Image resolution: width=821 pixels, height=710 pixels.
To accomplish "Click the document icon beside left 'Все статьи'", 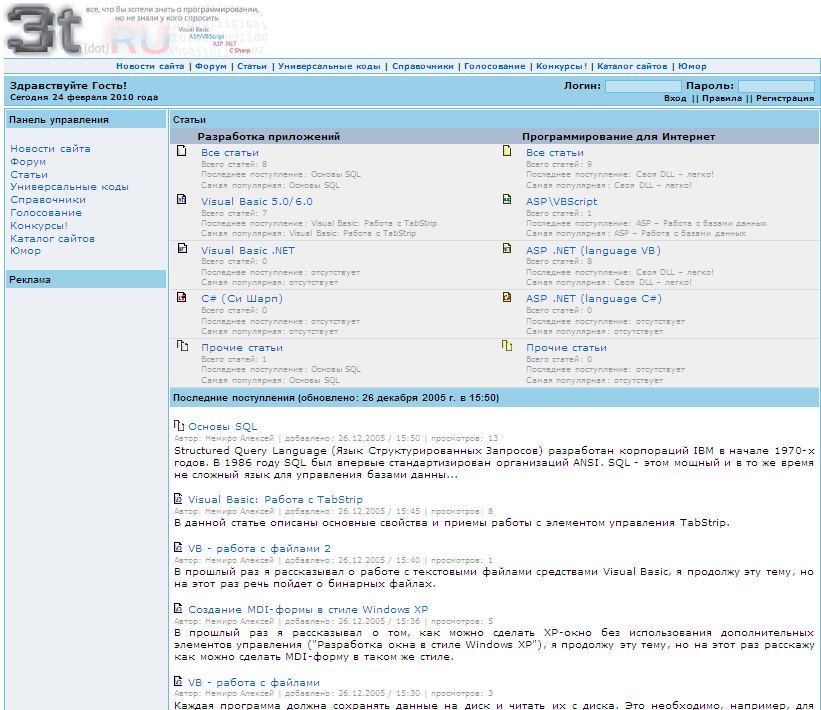I will [182, 151].
